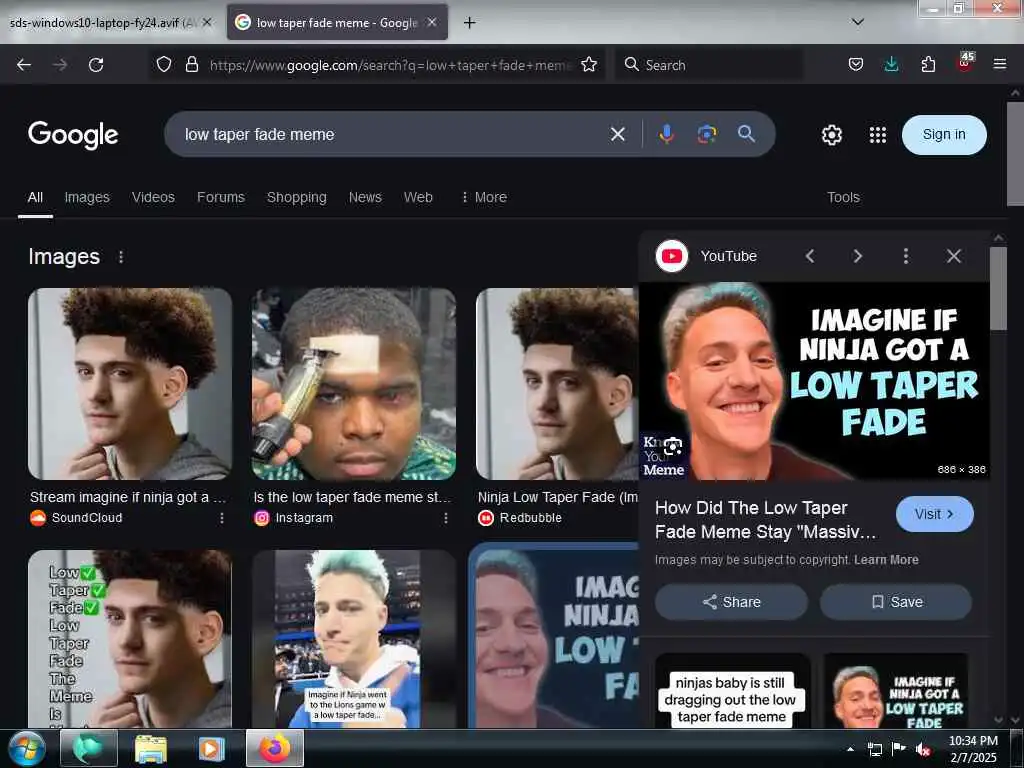Open Windows Media Player taskbar icon
Viewport: 1024px width, 768px height.
click(x=211, y=749)
